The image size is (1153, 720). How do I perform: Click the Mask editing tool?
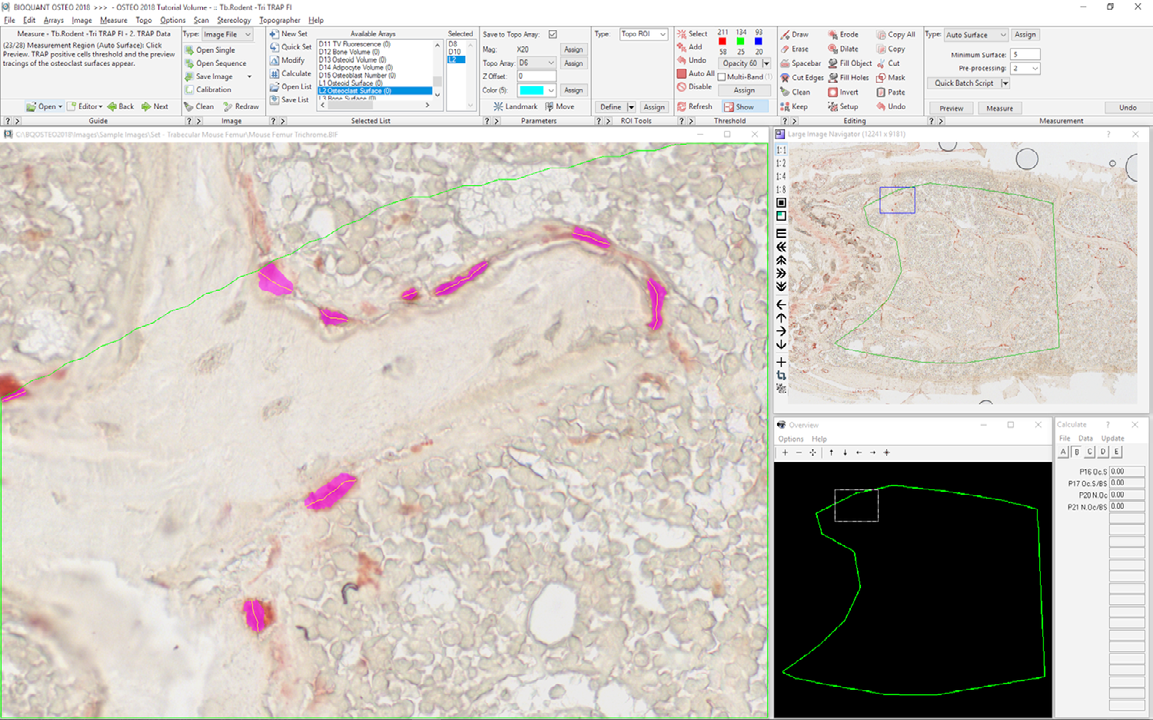[890, 77]
